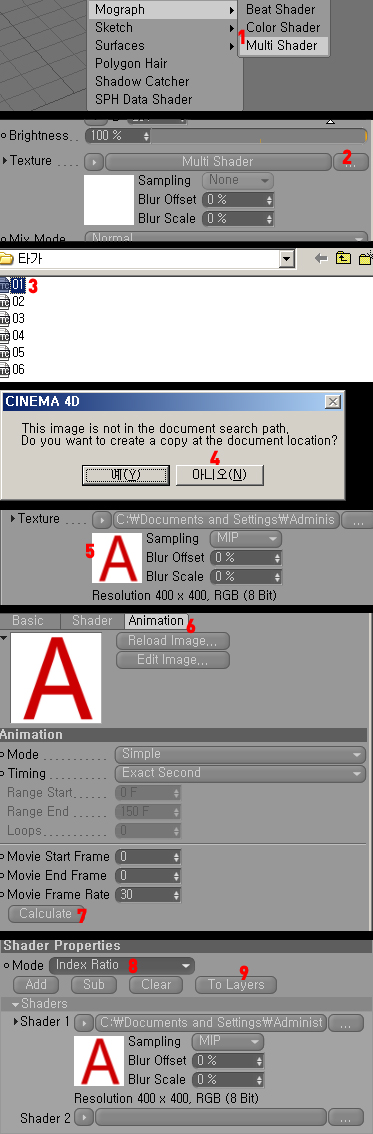Click the Reload Image... button

173,641
